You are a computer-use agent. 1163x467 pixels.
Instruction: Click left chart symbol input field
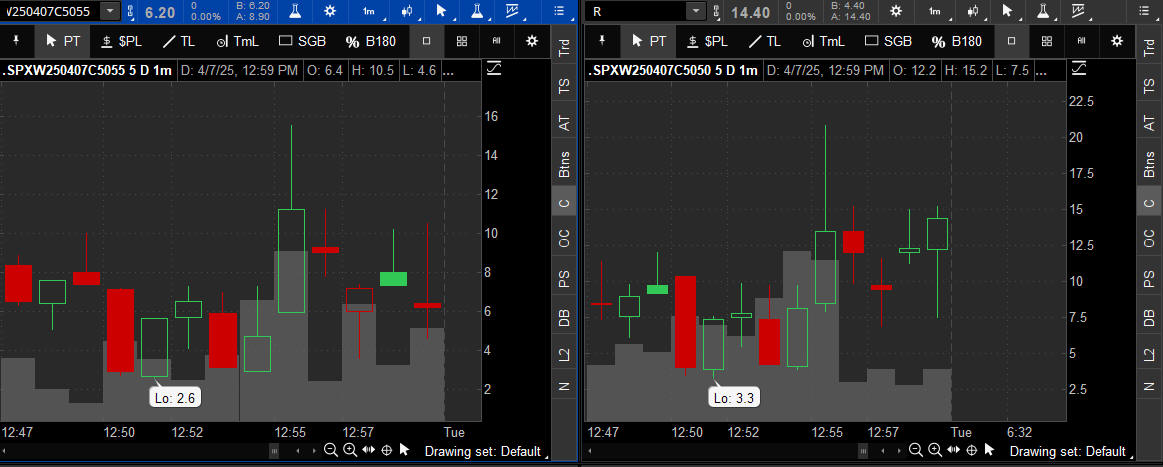(x=50, y=11)
